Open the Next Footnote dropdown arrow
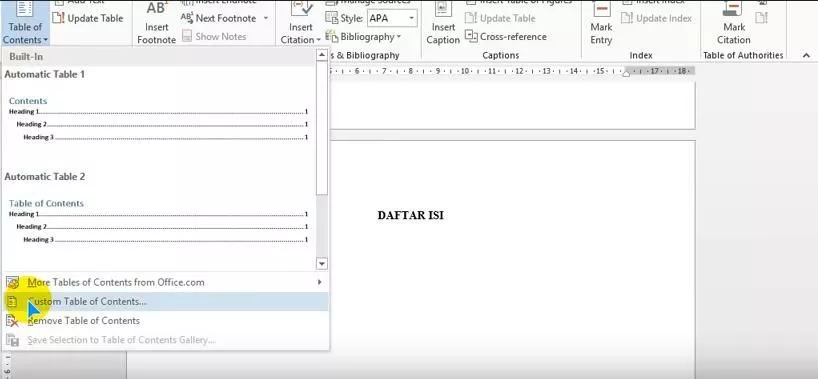The image size is (818, 379). pyautogui.click(x=265, y=18)
